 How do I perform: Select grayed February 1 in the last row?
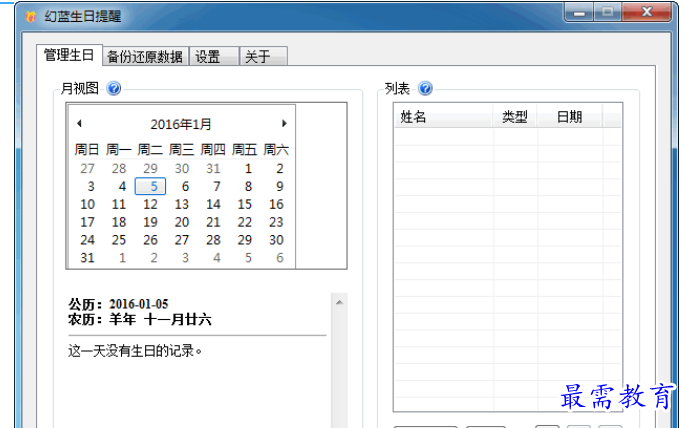point(122,257)
